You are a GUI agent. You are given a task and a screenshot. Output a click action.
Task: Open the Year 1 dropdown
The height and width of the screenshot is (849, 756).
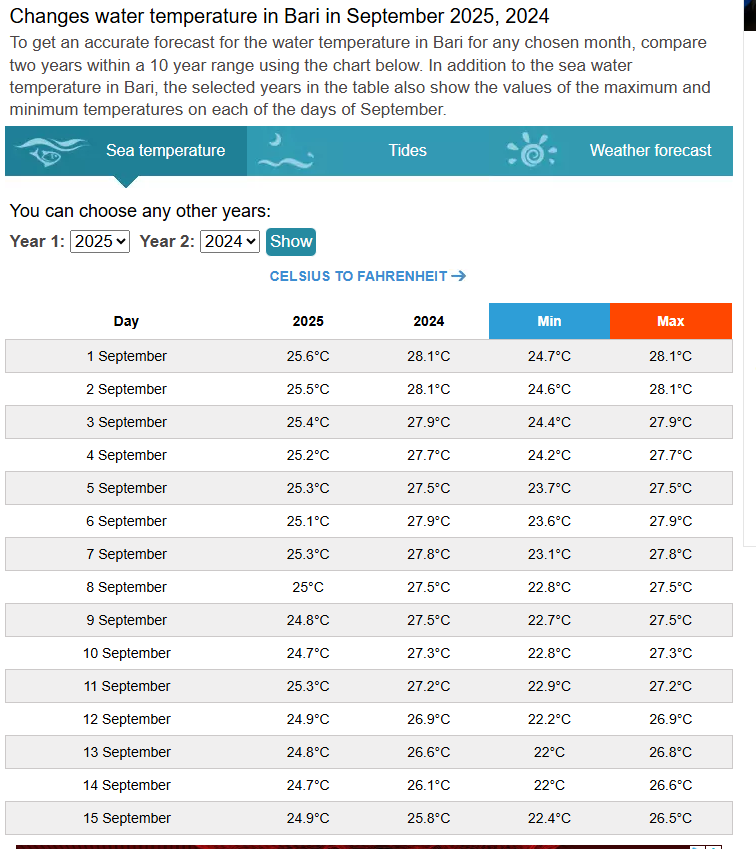[100, 241]
